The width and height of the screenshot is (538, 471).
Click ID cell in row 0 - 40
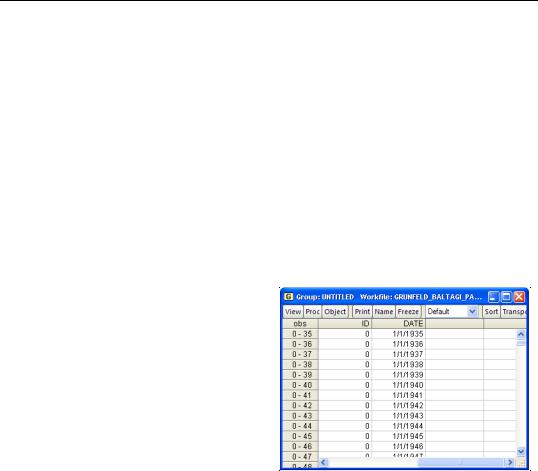(x=345, y=385)
